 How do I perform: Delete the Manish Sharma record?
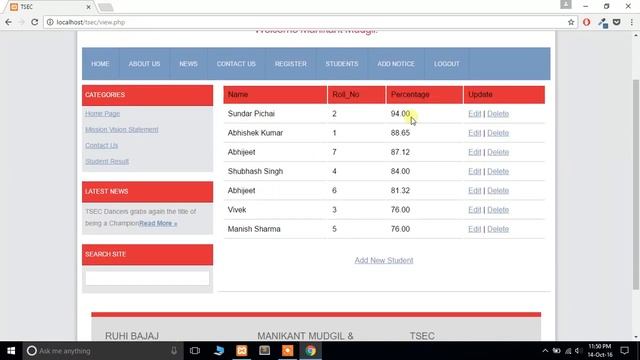498,229
